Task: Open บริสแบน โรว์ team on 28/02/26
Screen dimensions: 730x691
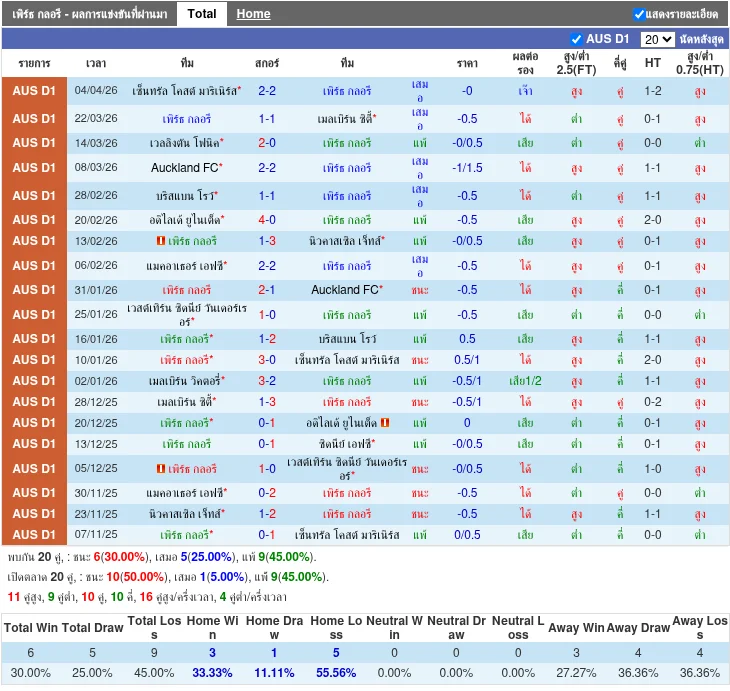Action: click(x=186, y=196)
